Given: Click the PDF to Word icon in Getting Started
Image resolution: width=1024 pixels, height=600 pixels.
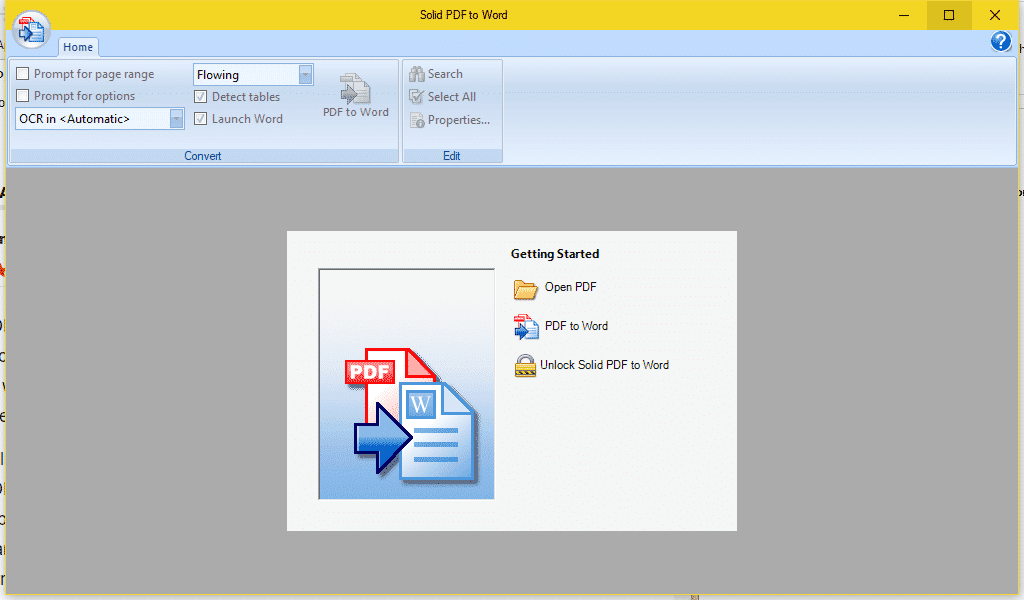Looking at the screenshot, I should (x=526, y=327).
